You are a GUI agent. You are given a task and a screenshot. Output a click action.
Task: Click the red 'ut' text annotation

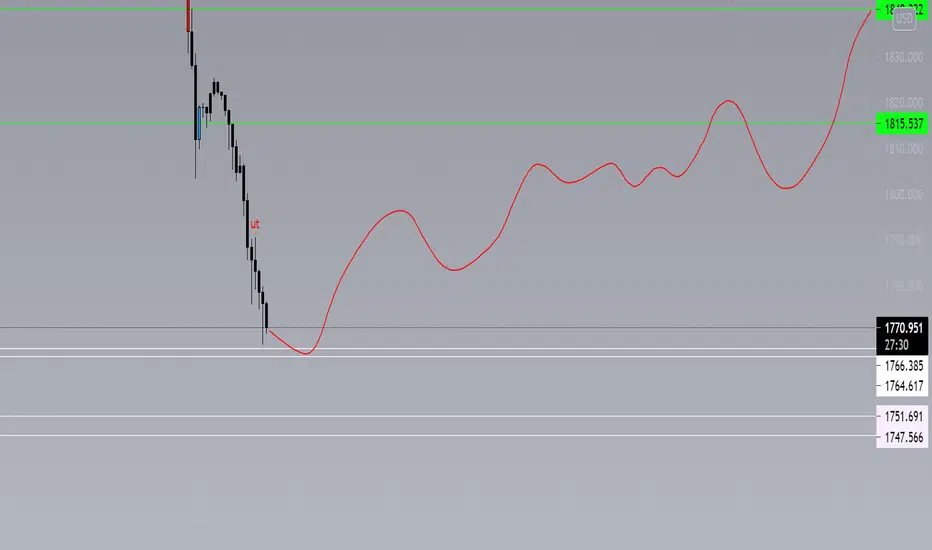(255, 224)
